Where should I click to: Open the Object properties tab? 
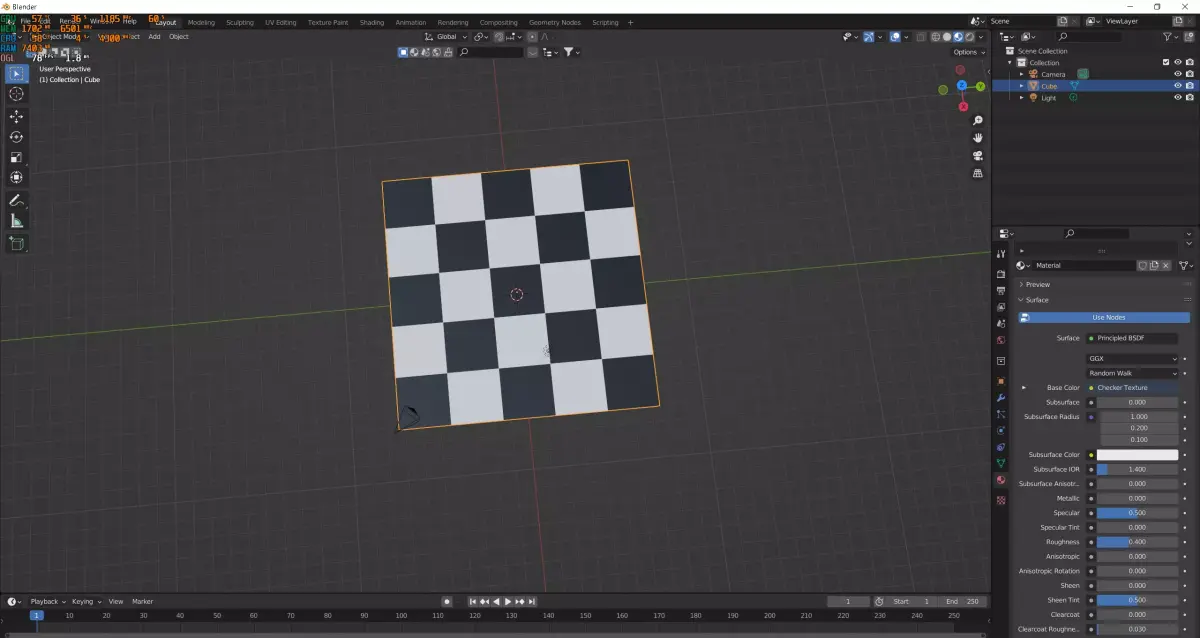1001,381
